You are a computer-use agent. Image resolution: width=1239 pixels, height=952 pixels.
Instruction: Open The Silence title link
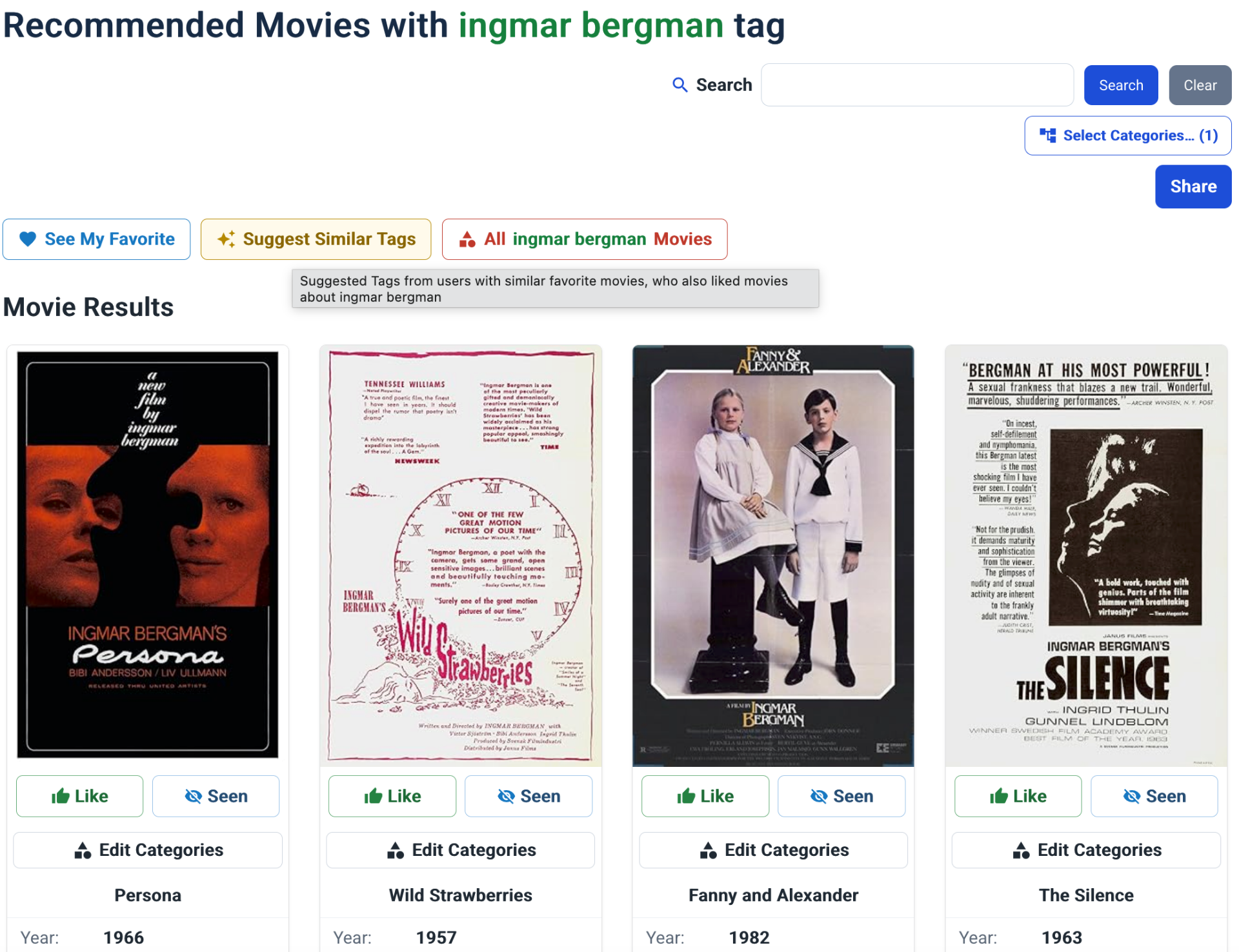tap(1086, 895)
